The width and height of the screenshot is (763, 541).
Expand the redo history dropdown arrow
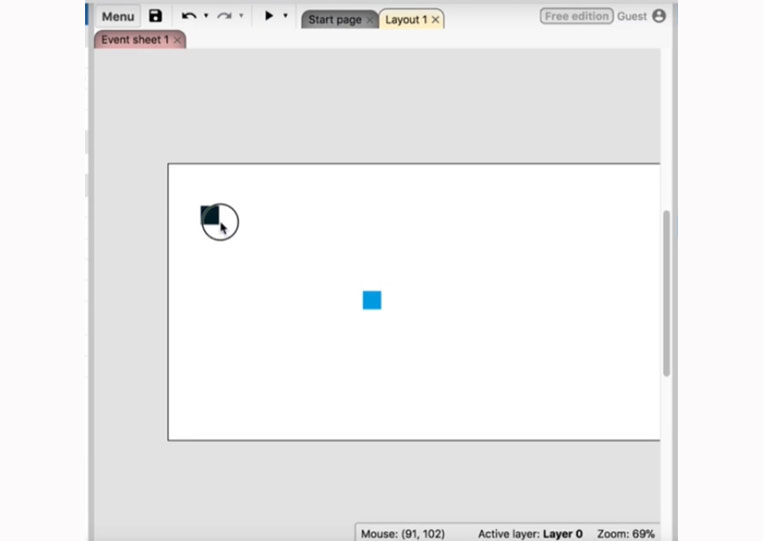[x=241, y=16]
